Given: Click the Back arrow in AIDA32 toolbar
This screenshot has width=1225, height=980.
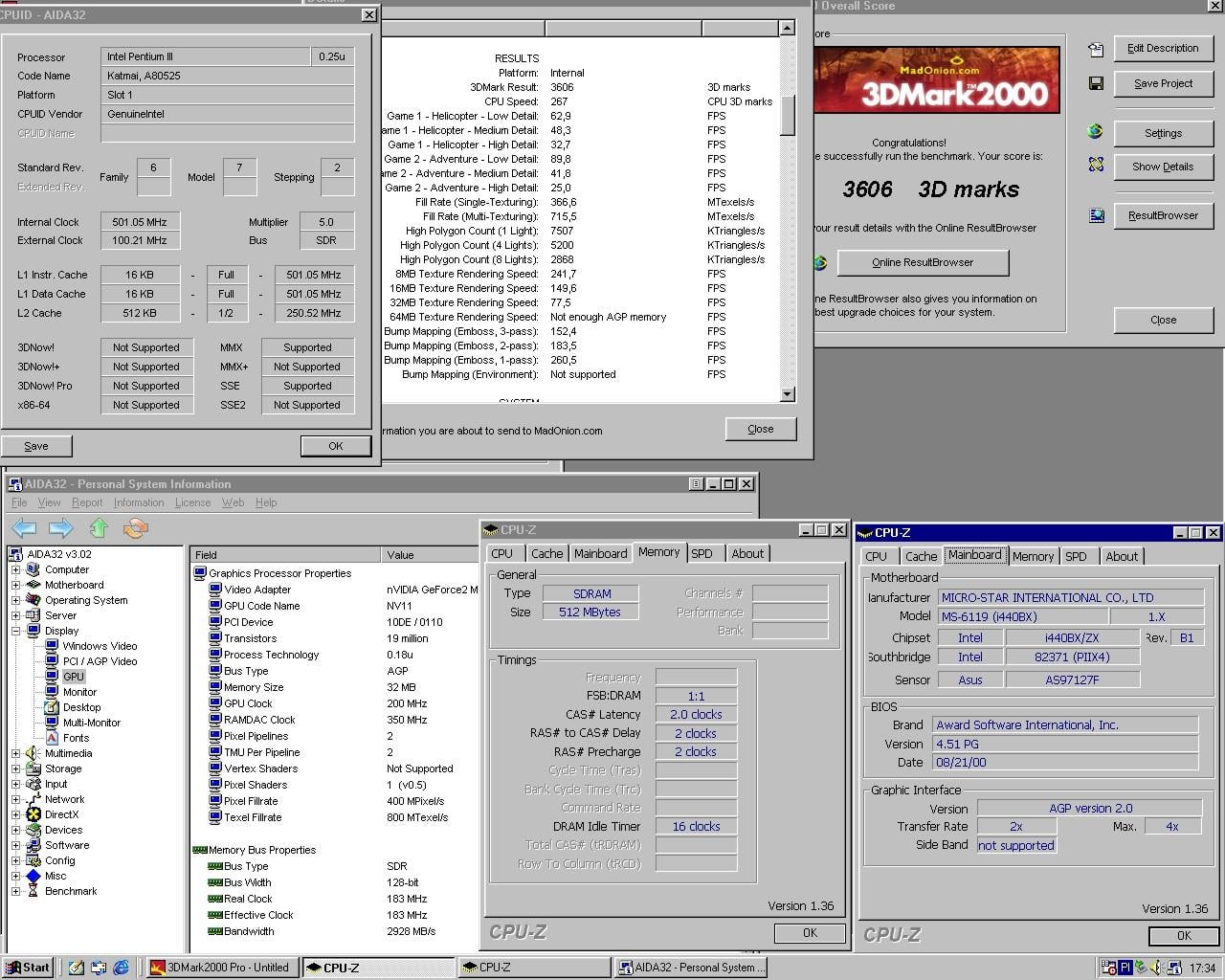Looking at the screenshot, I should (x=21, y=527).
